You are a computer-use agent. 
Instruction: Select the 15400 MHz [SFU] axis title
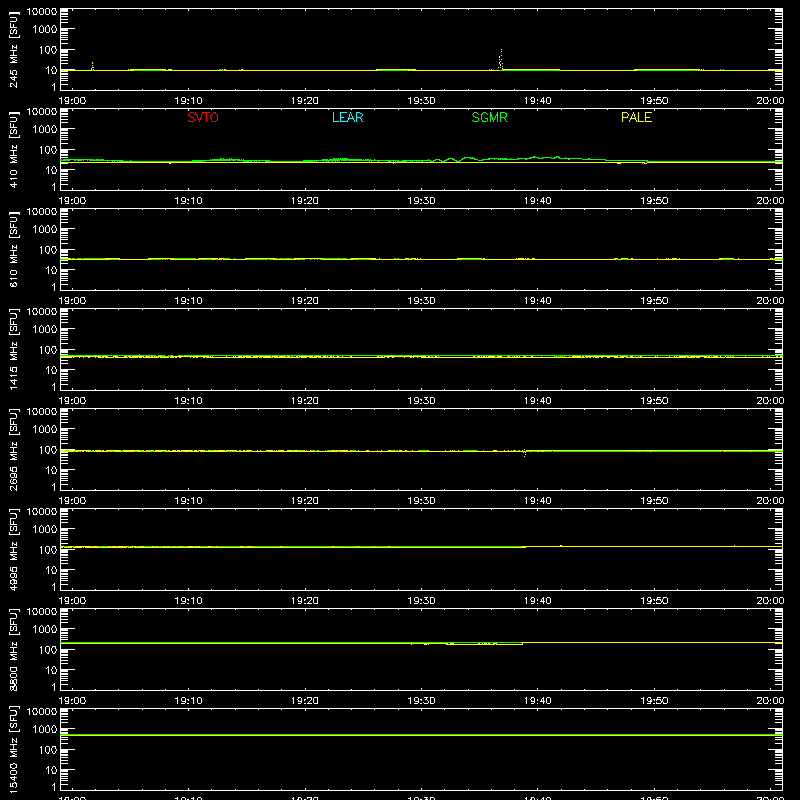(13, 749)
